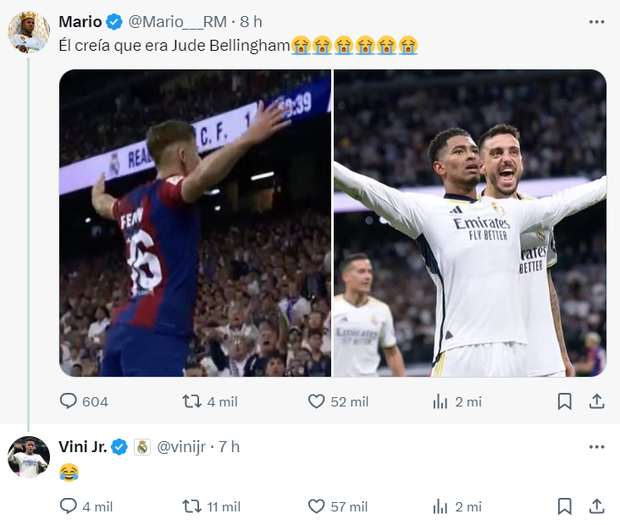The image size is (620, 525).
Task: View analytics on Mario's tweet
Action: point(440,401)
